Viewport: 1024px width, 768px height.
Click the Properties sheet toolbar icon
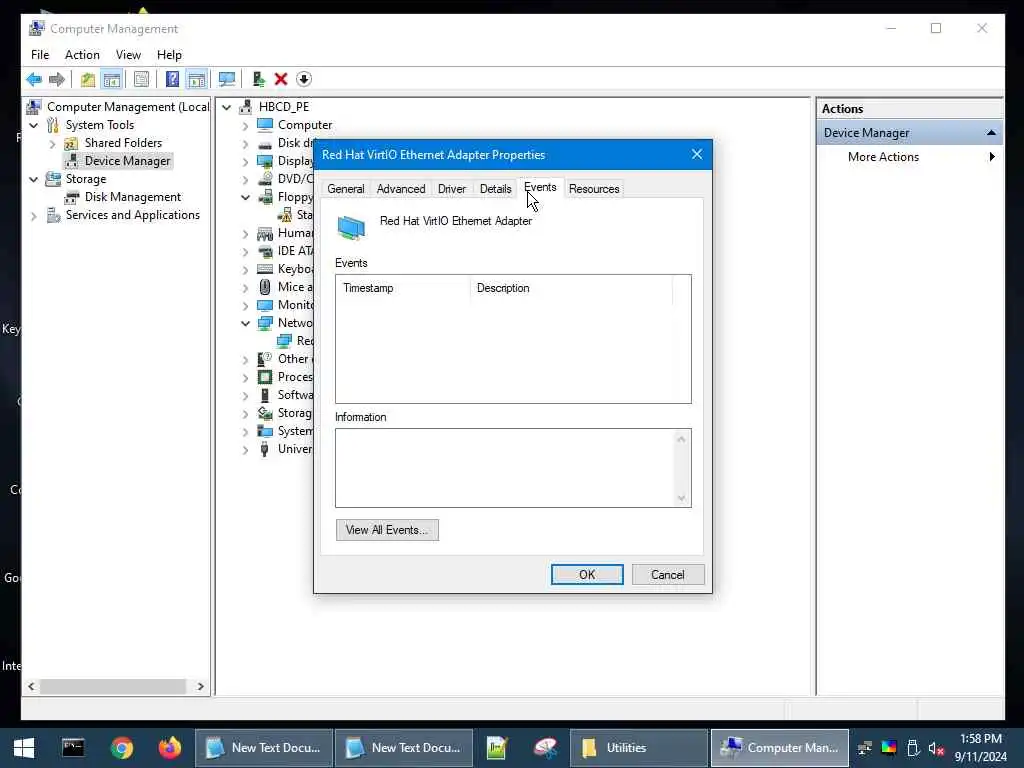click(x=141, y=79)
